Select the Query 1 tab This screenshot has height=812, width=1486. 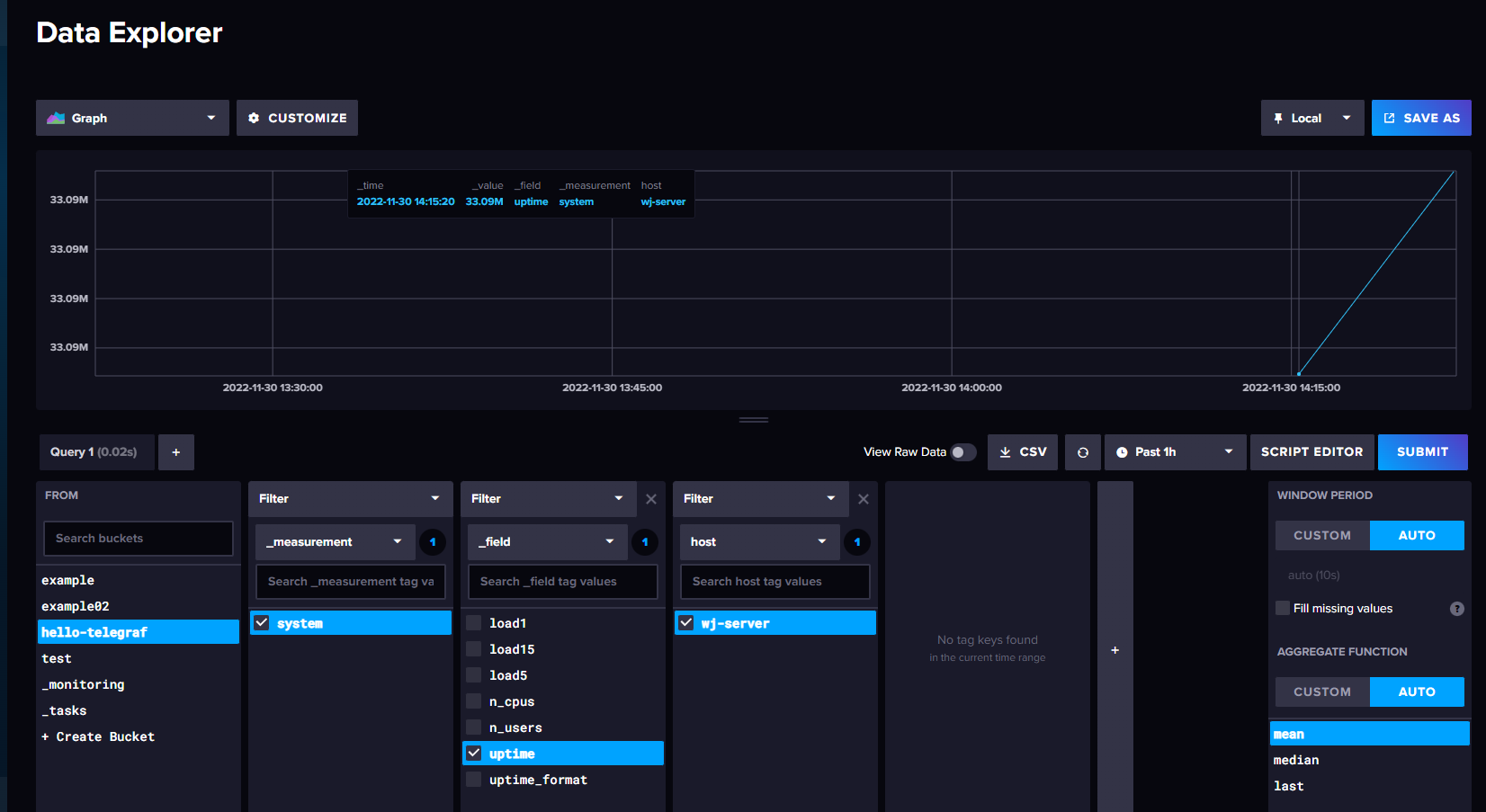[96, 452]
